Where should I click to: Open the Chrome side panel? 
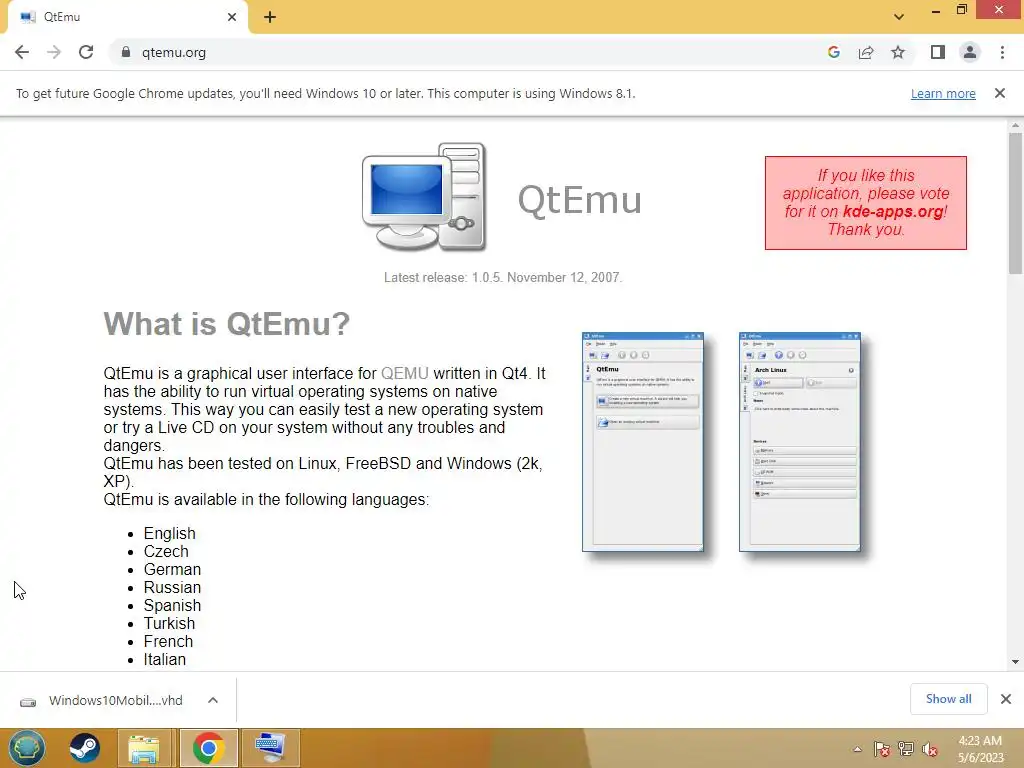(x=938, y=52)
